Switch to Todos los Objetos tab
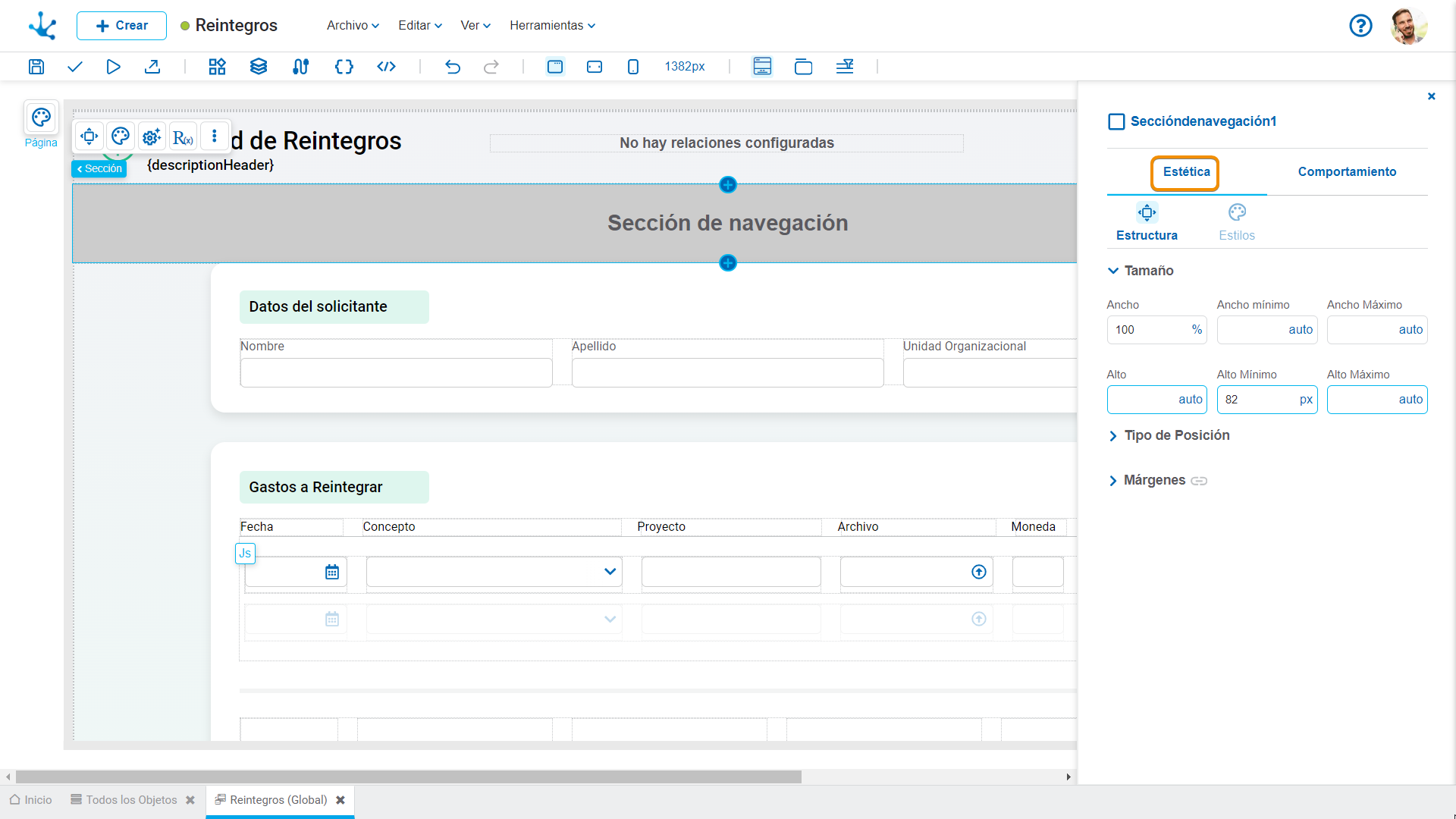Screen dimensions: 1456x819 click(124, 800)
